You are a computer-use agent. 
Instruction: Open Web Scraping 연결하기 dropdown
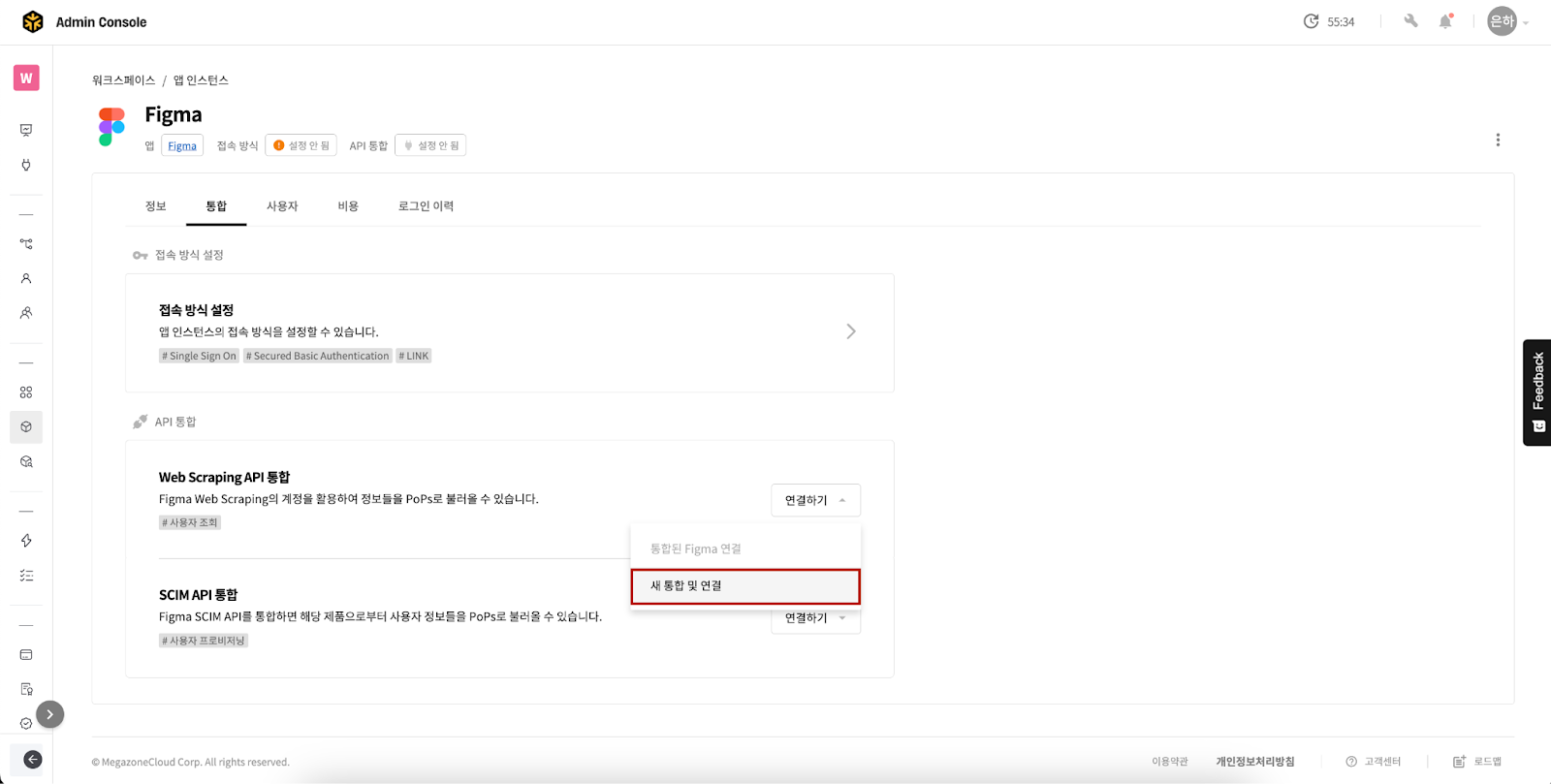(x=815, y=500)
